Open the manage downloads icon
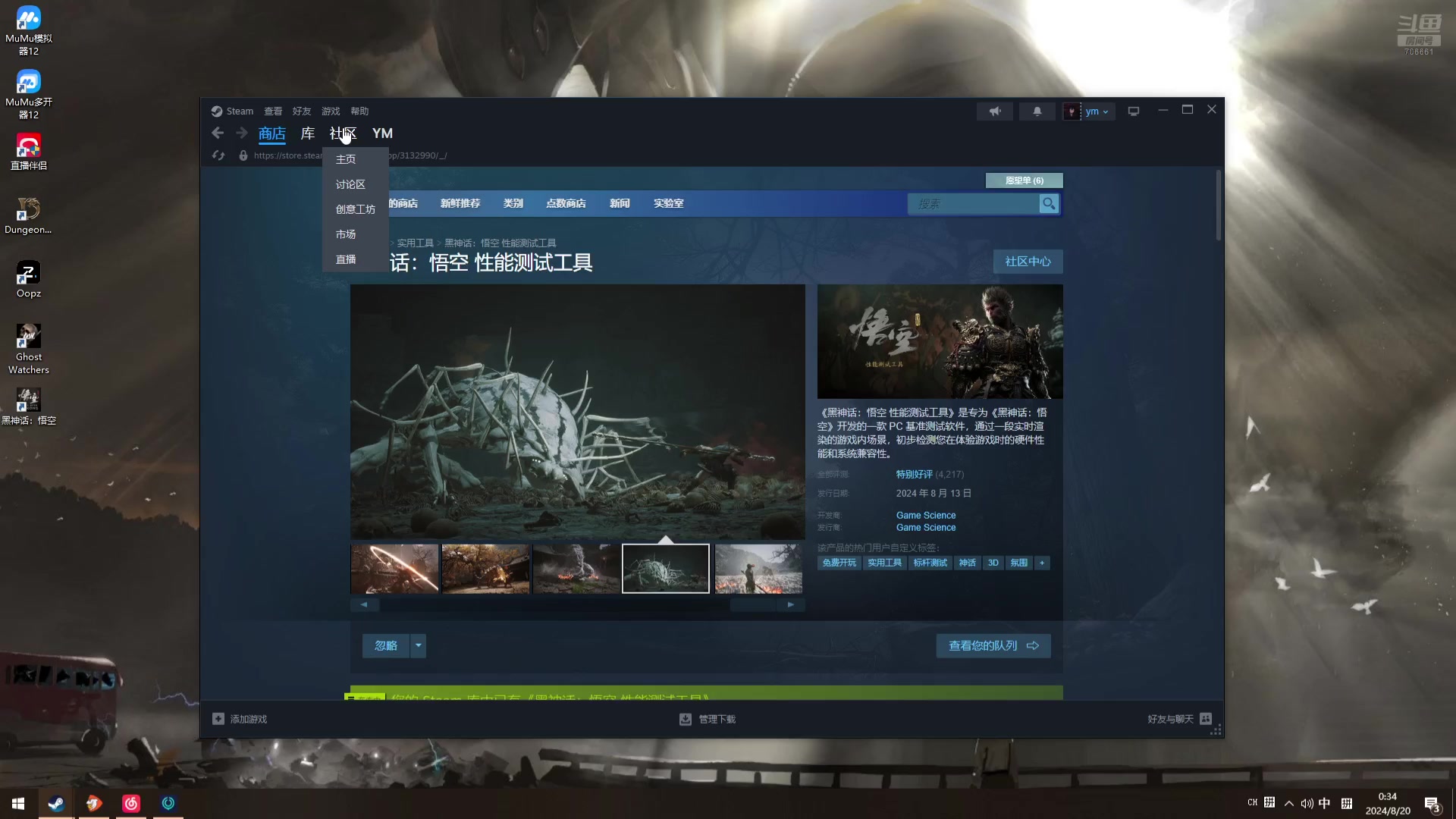Viewport: 1456px width, 819px height. (686, 719)
